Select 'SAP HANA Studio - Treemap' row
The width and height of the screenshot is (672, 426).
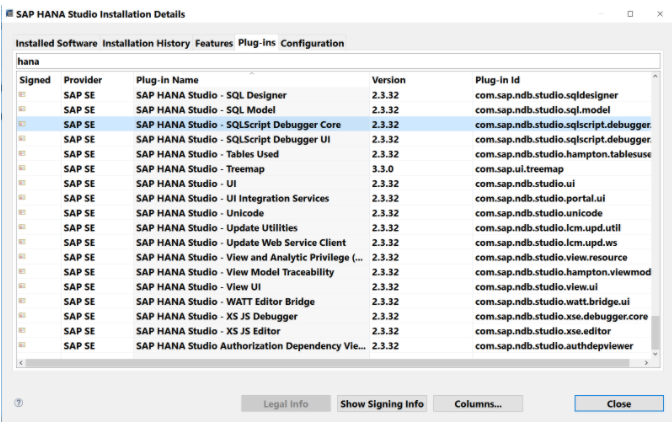click(334, 169)
